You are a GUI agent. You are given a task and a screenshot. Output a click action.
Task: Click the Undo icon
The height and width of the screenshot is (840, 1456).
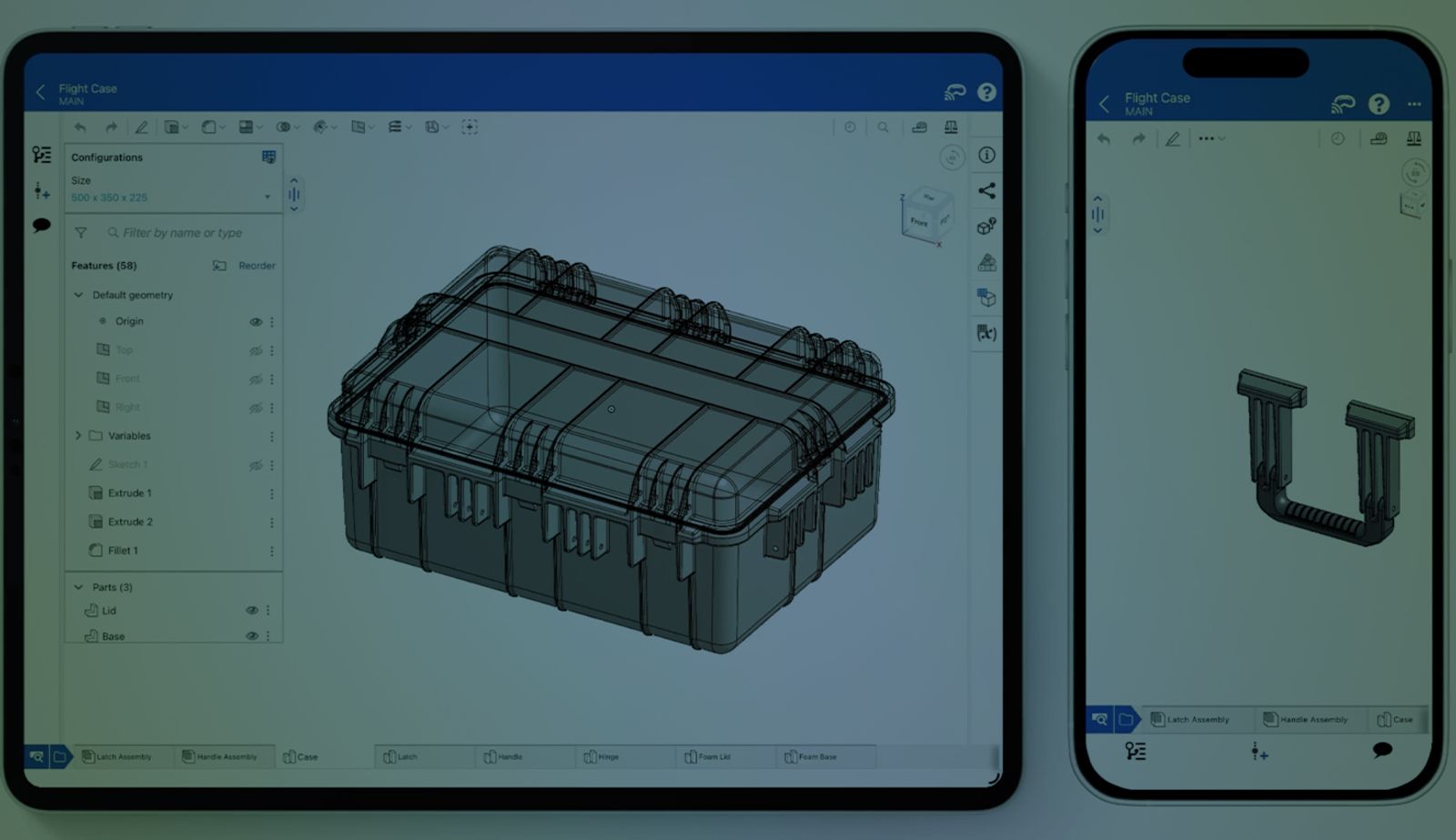click(80, 127)
